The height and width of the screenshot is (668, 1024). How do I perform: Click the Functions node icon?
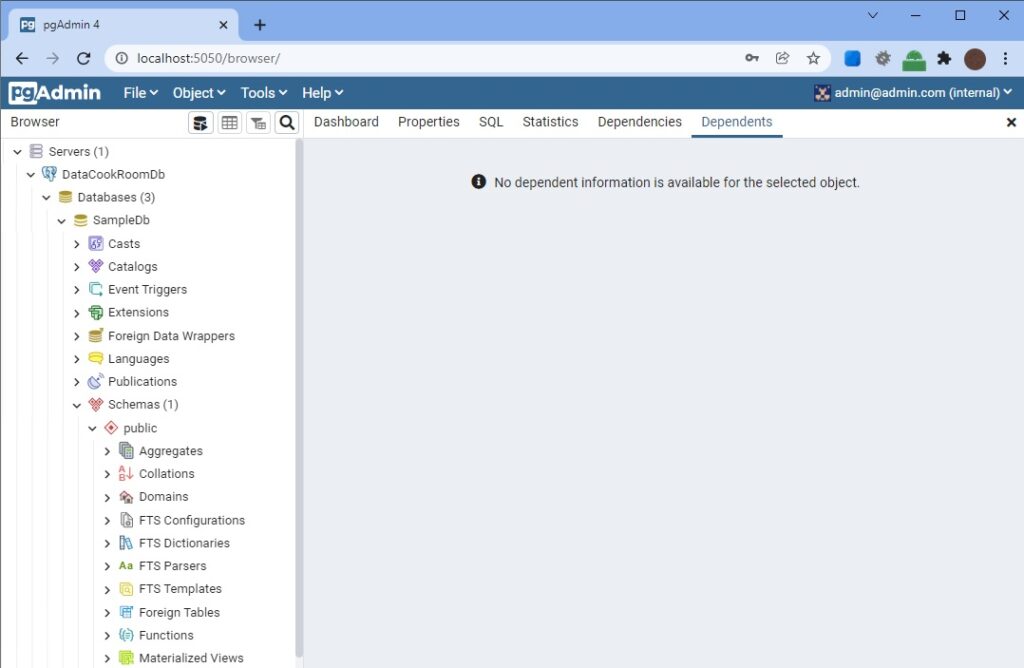point(126,635)
